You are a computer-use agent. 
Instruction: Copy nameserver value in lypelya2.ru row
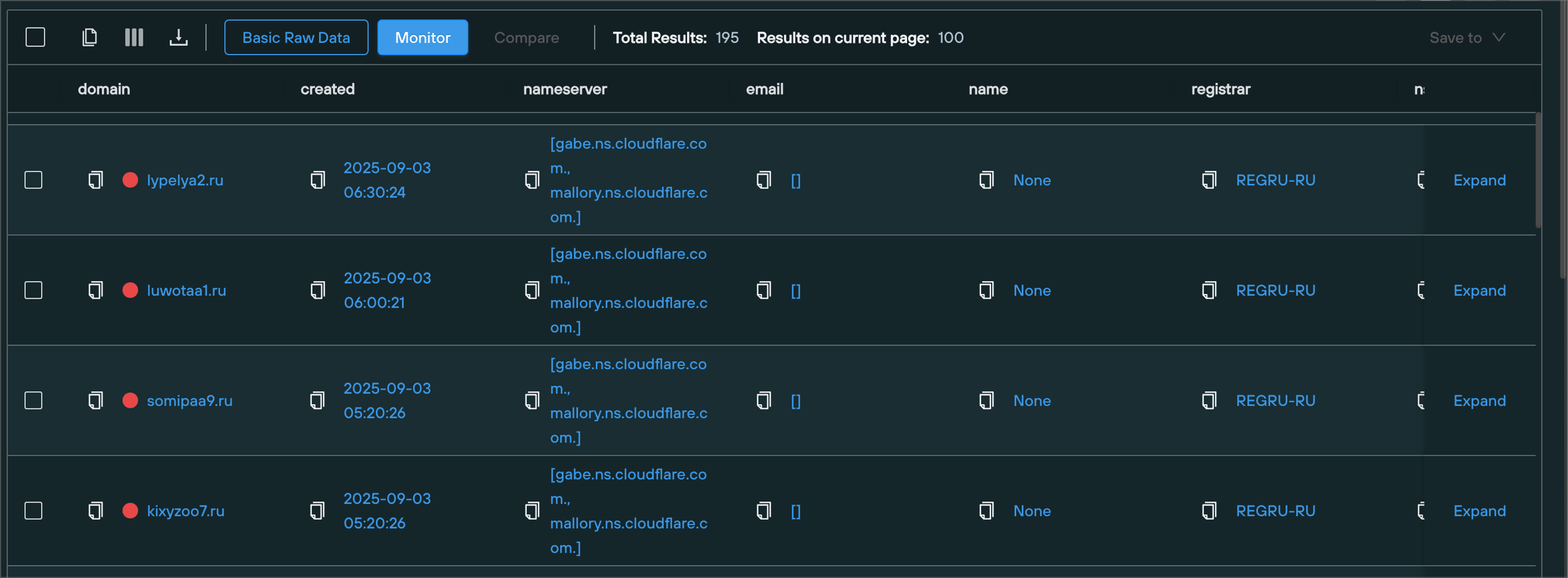532,180
